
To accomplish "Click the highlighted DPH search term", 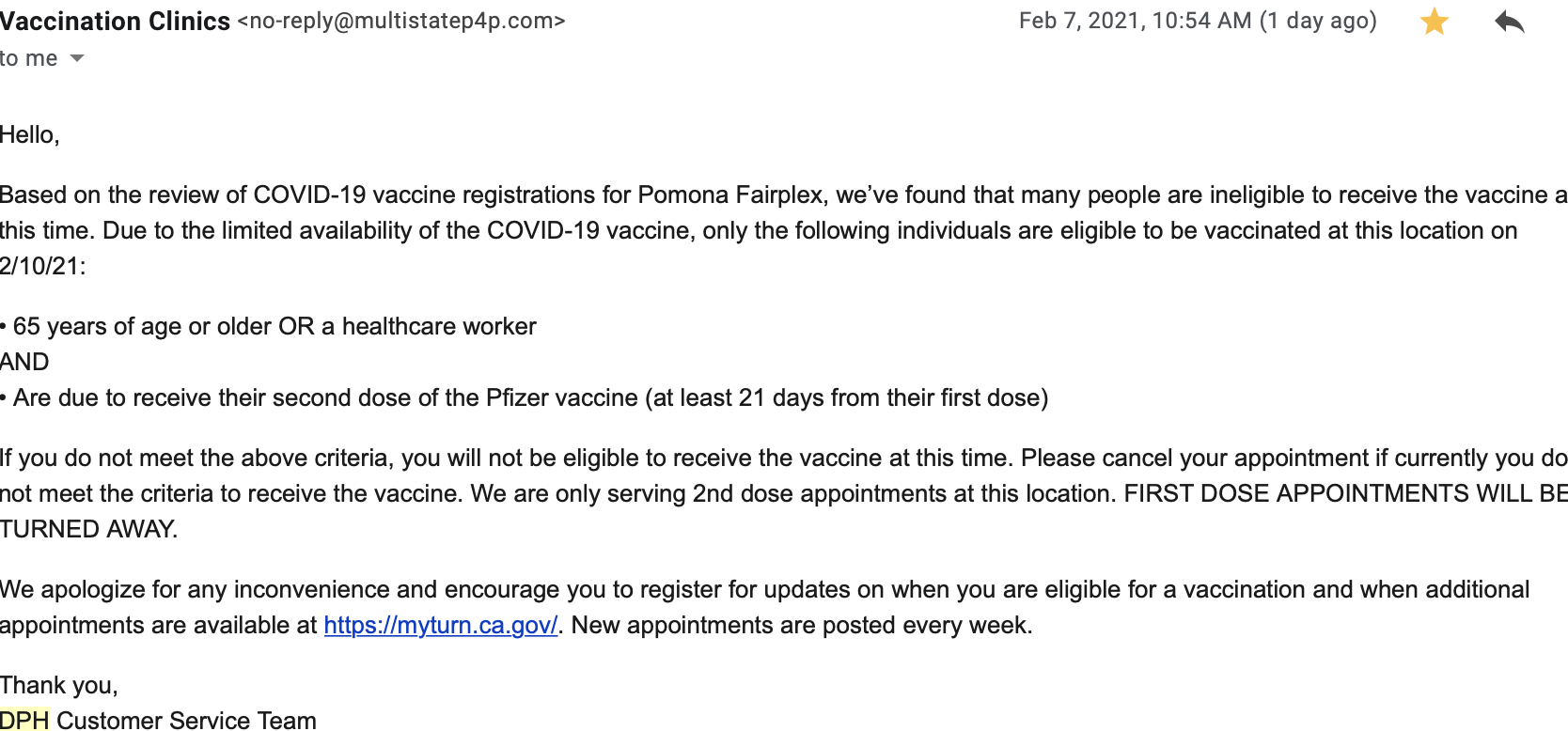I will coord(24,720).
